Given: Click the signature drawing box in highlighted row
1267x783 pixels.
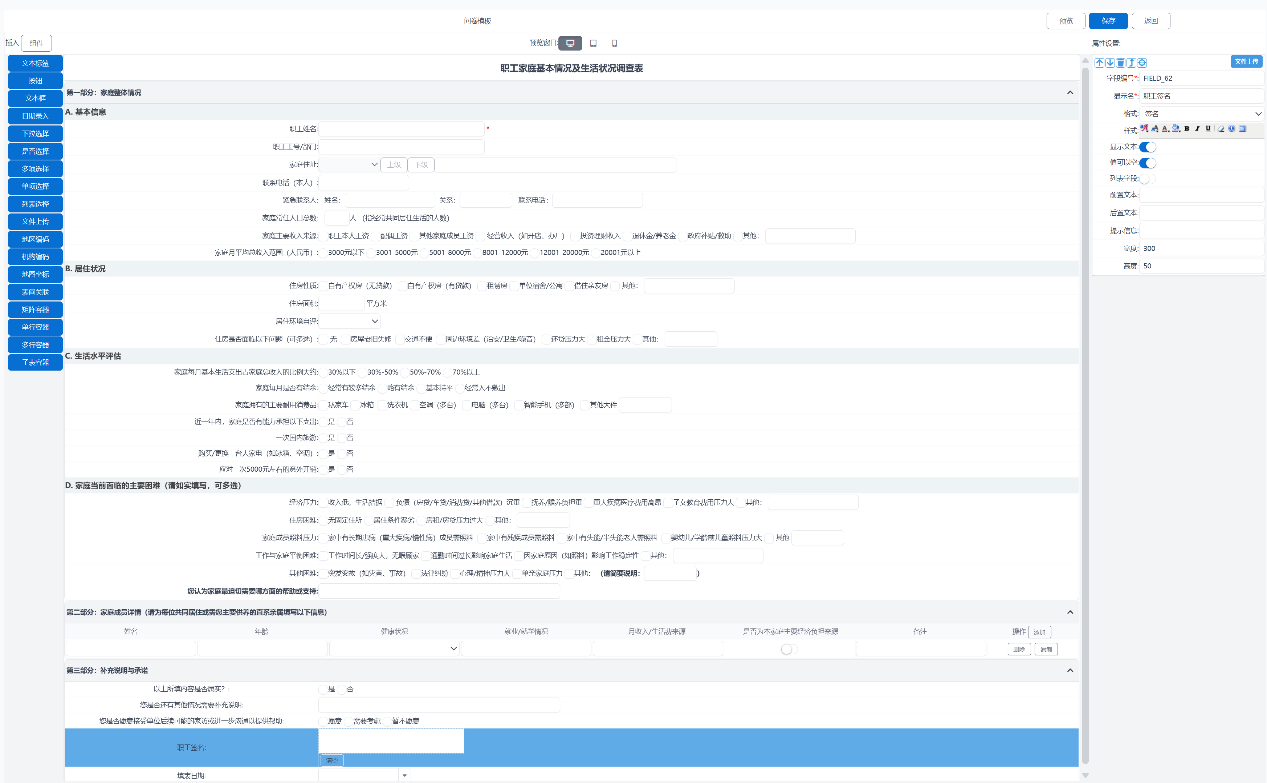Looking at the screenshot, I should coord(391,740).
